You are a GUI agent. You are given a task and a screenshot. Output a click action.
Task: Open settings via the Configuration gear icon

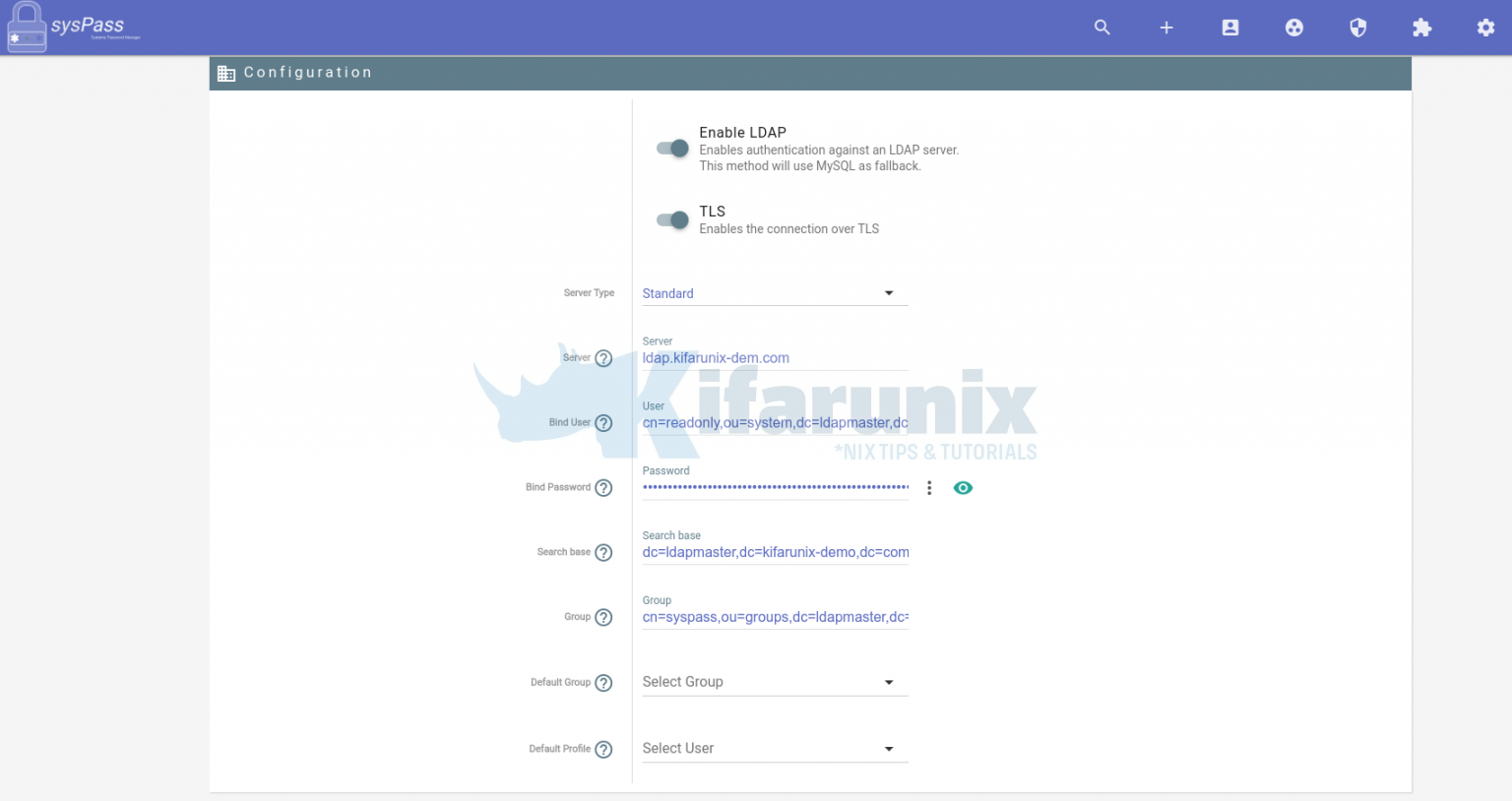[x=1484, y=28]
